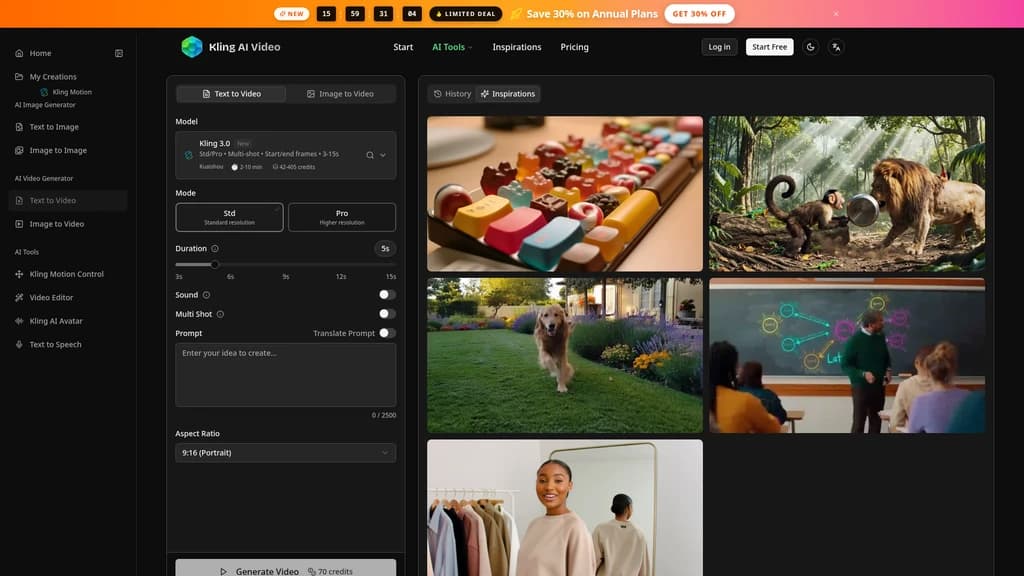Select the Inspirations tab
1024x576 pixels.
[507, 94]
